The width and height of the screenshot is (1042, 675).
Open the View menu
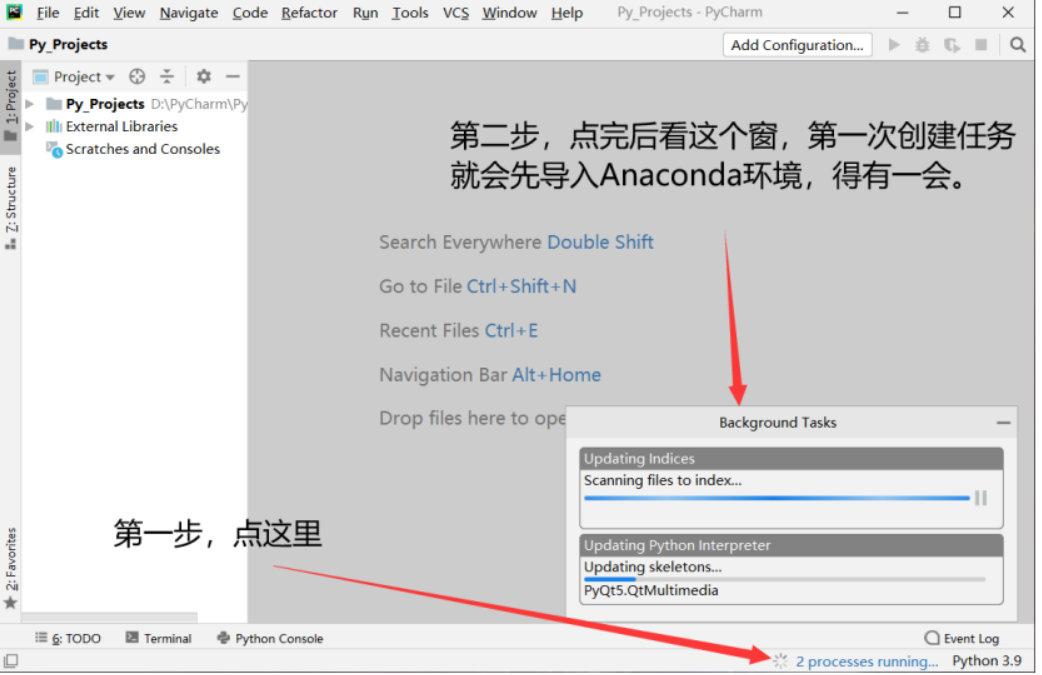129,13
